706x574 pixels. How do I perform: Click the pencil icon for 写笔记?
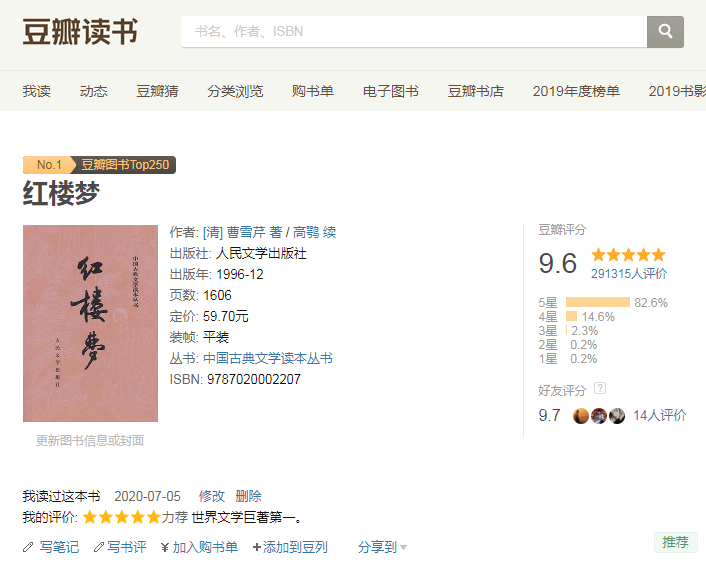(28, 547)
